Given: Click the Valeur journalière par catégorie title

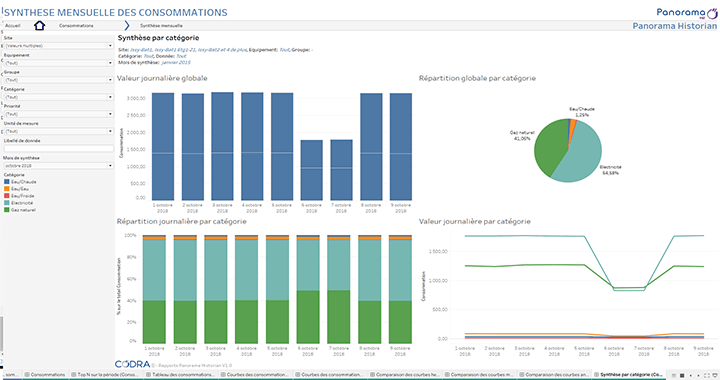Looking at the screenshot, I should pyautogui.click(x=474, y=221).
